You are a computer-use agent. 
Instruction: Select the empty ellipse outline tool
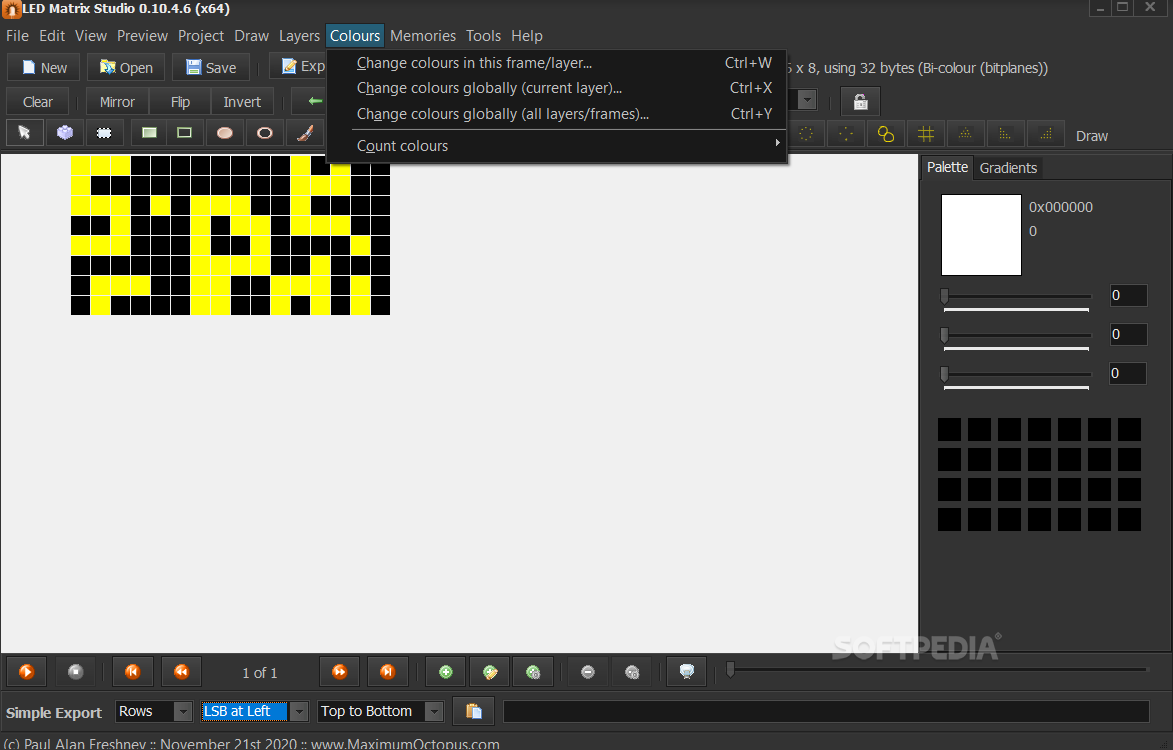(265, 133)
